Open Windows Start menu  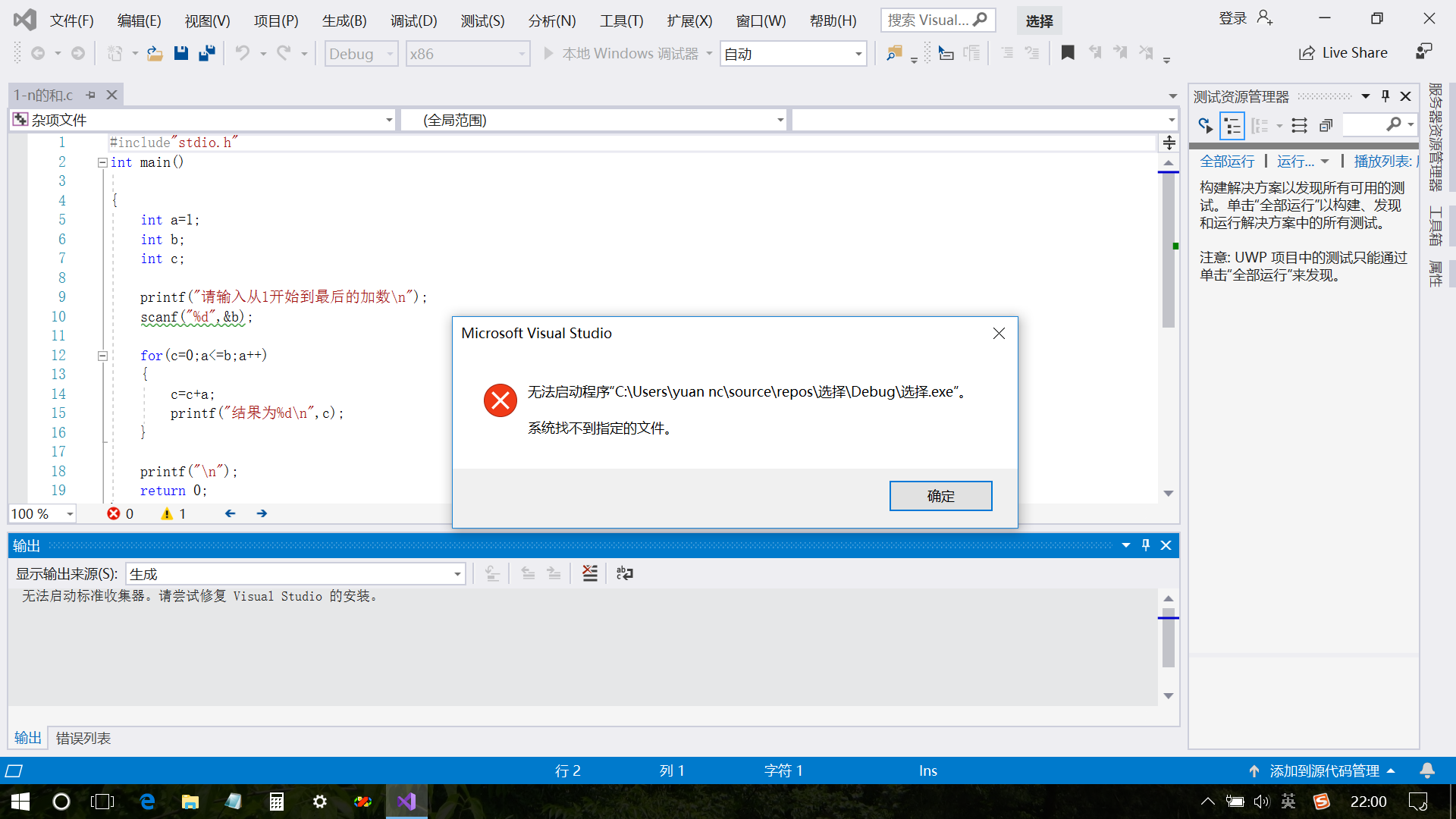pos(20,802)
